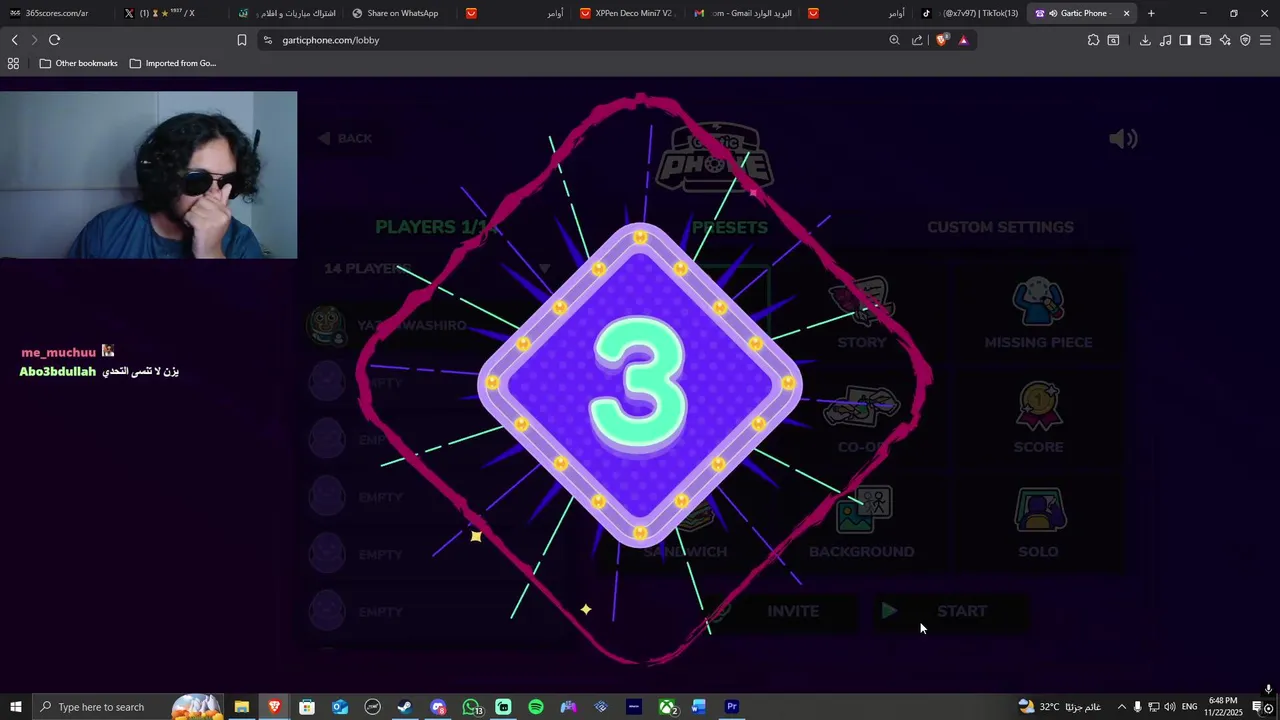Toggle the browser sidebar panel icon
This screenshot has height=720, width=1280.
[x=1185, y=40]
